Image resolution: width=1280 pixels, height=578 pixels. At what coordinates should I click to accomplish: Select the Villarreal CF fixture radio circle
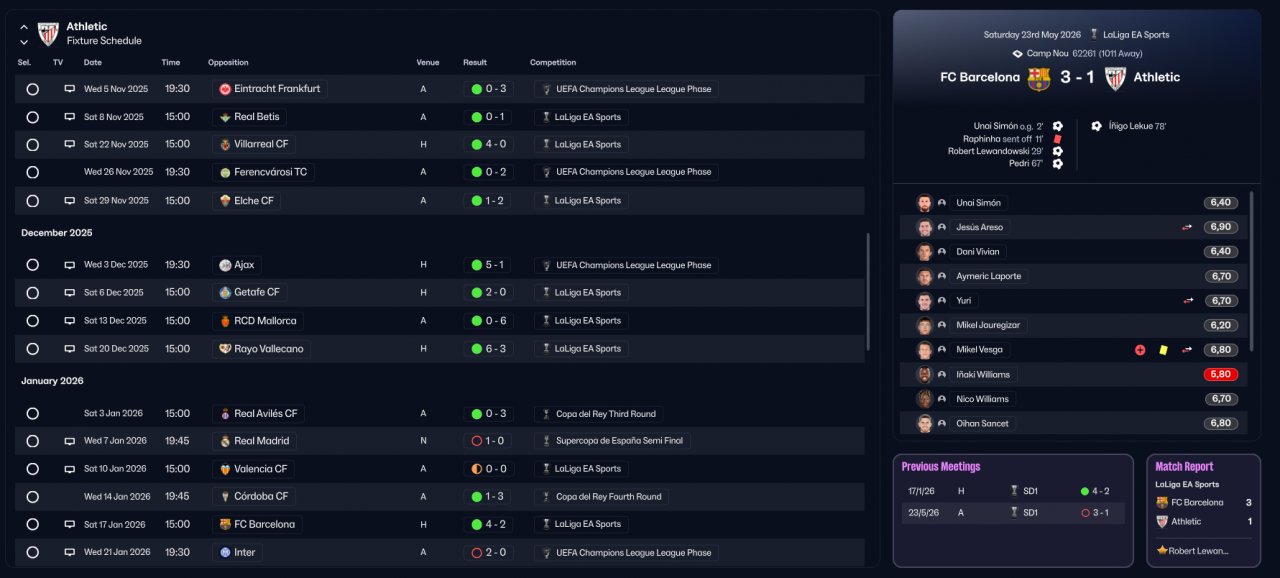click(32, 145)
